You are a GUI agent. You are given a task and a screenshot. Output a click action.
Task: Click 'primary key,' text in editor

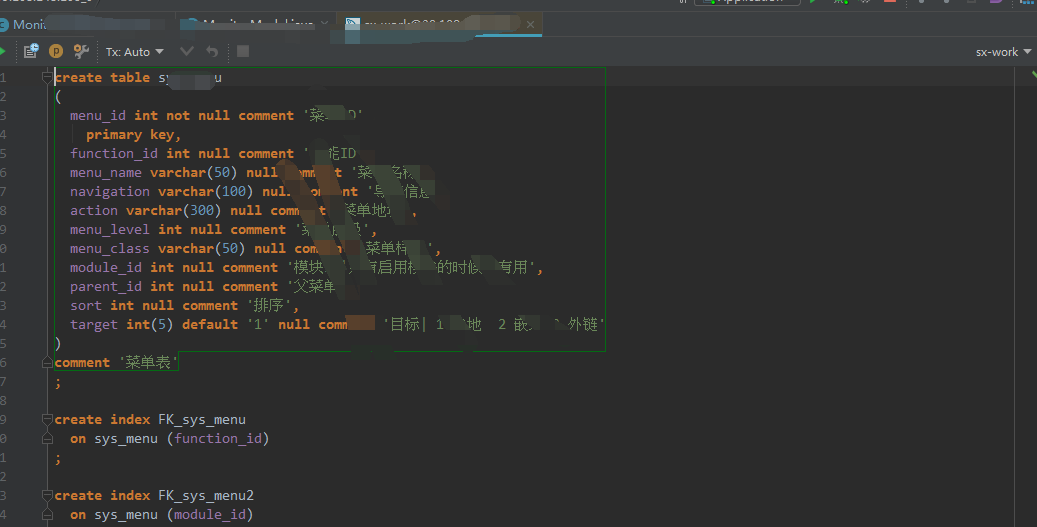tap(134, 135)
